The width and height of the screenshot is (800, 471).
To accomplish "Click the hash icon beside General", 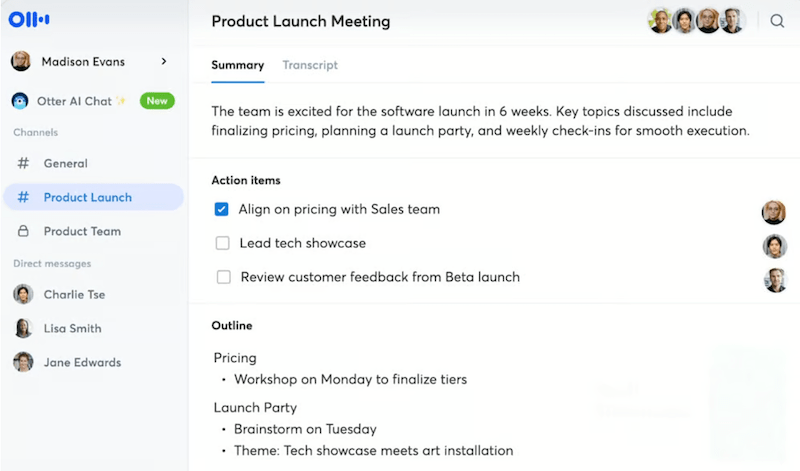I will (23, 163).
